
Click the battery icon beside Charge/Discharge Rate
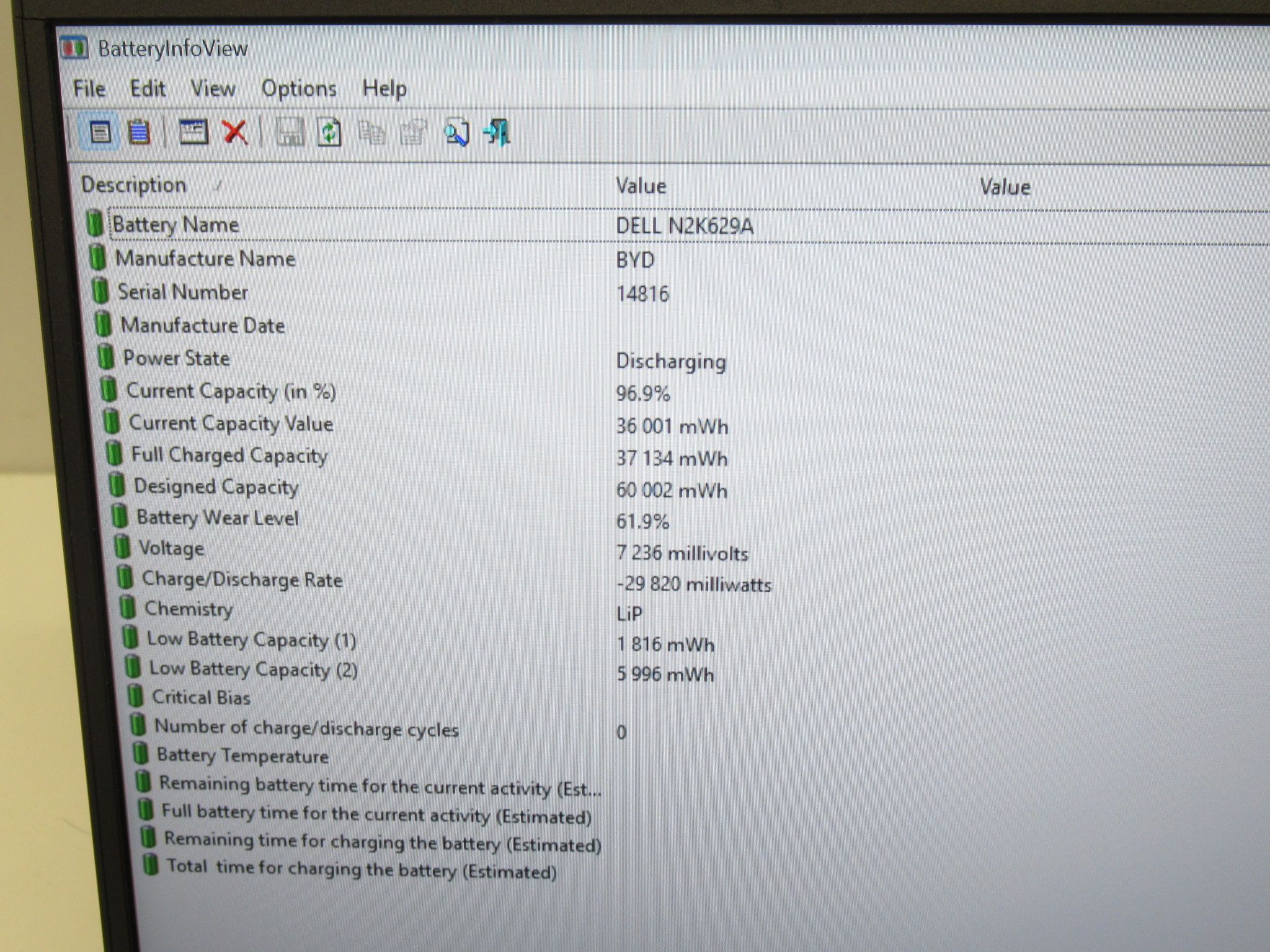tap(125, 577)
